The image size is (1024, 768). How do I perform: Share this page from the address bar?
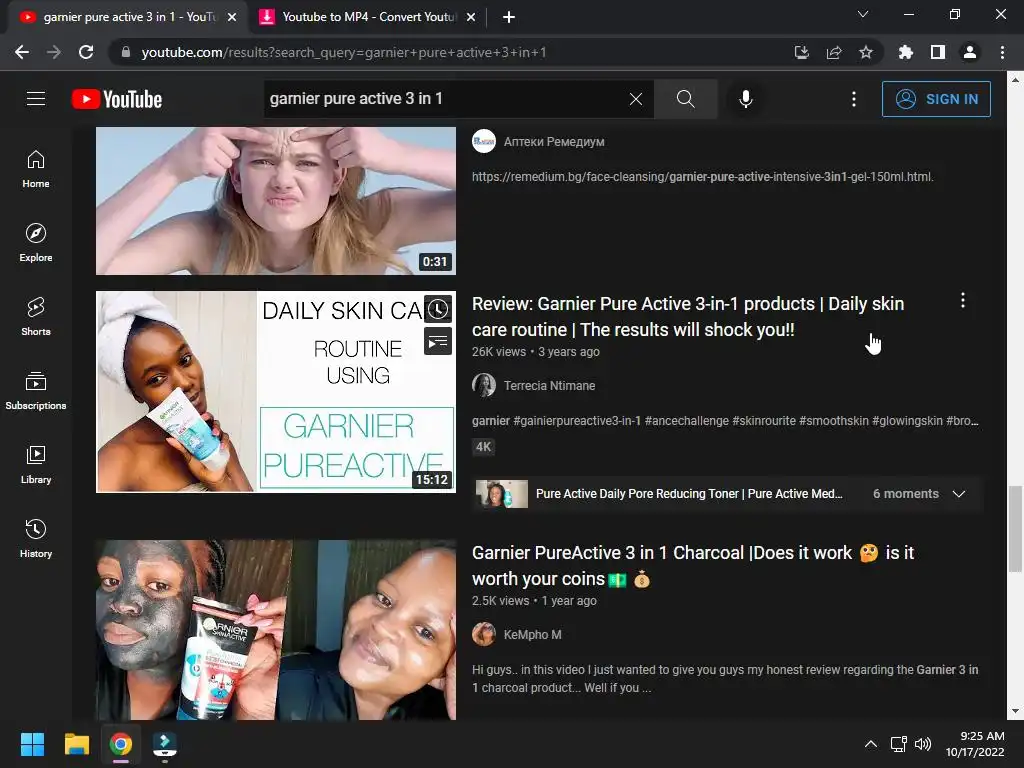834,52
